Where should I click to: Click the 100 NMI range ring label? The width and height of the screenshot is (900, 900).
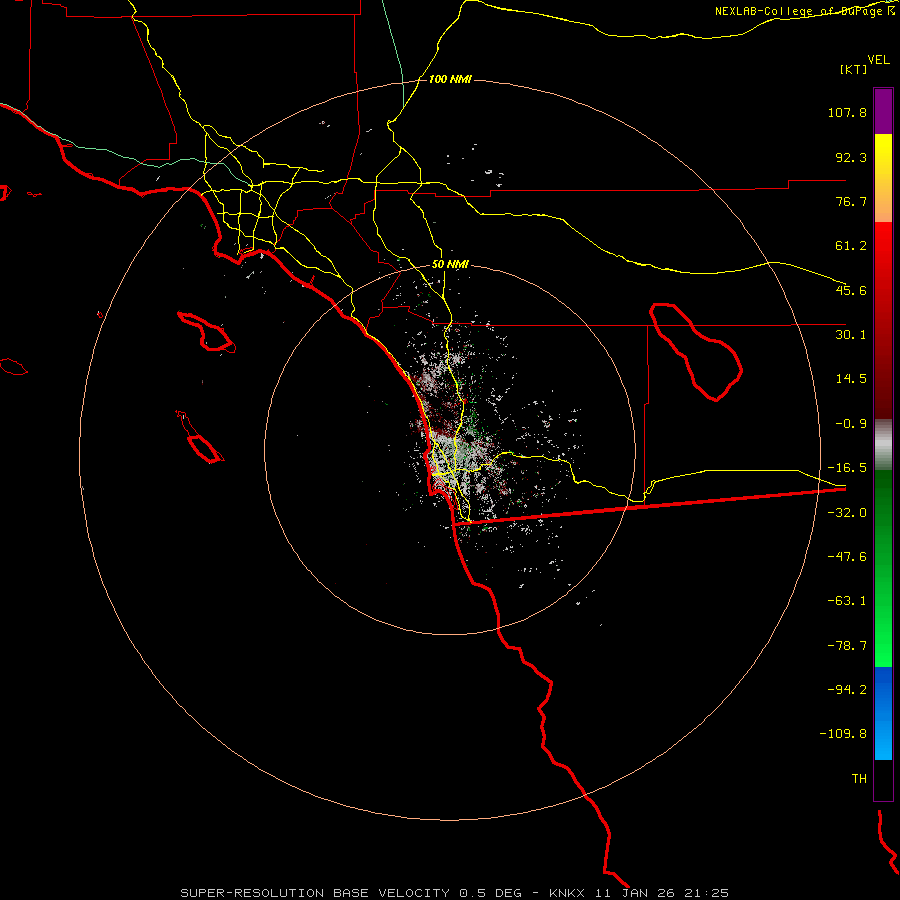[450, 79]
